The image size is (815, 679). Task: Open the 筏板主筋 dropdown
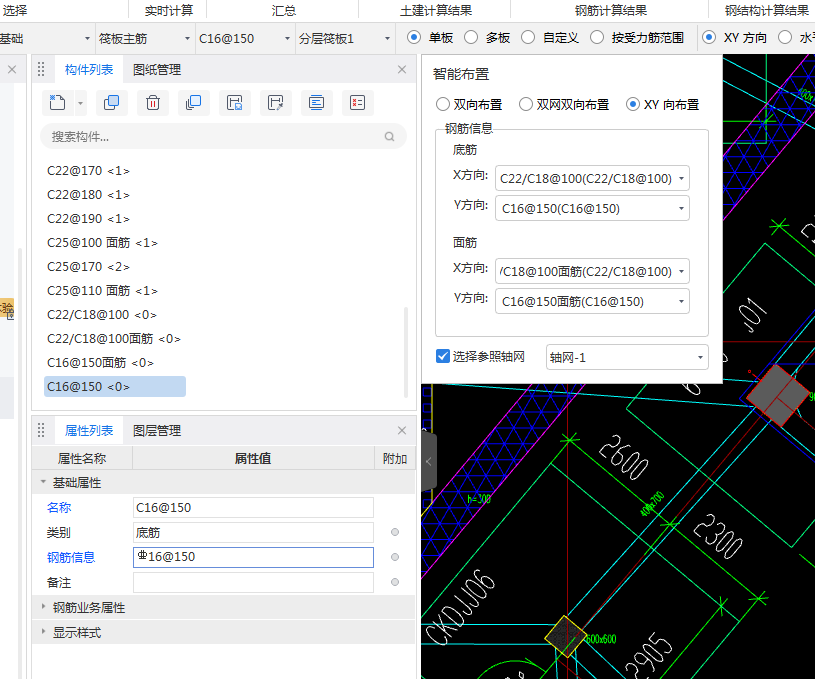tap(188, 38)
